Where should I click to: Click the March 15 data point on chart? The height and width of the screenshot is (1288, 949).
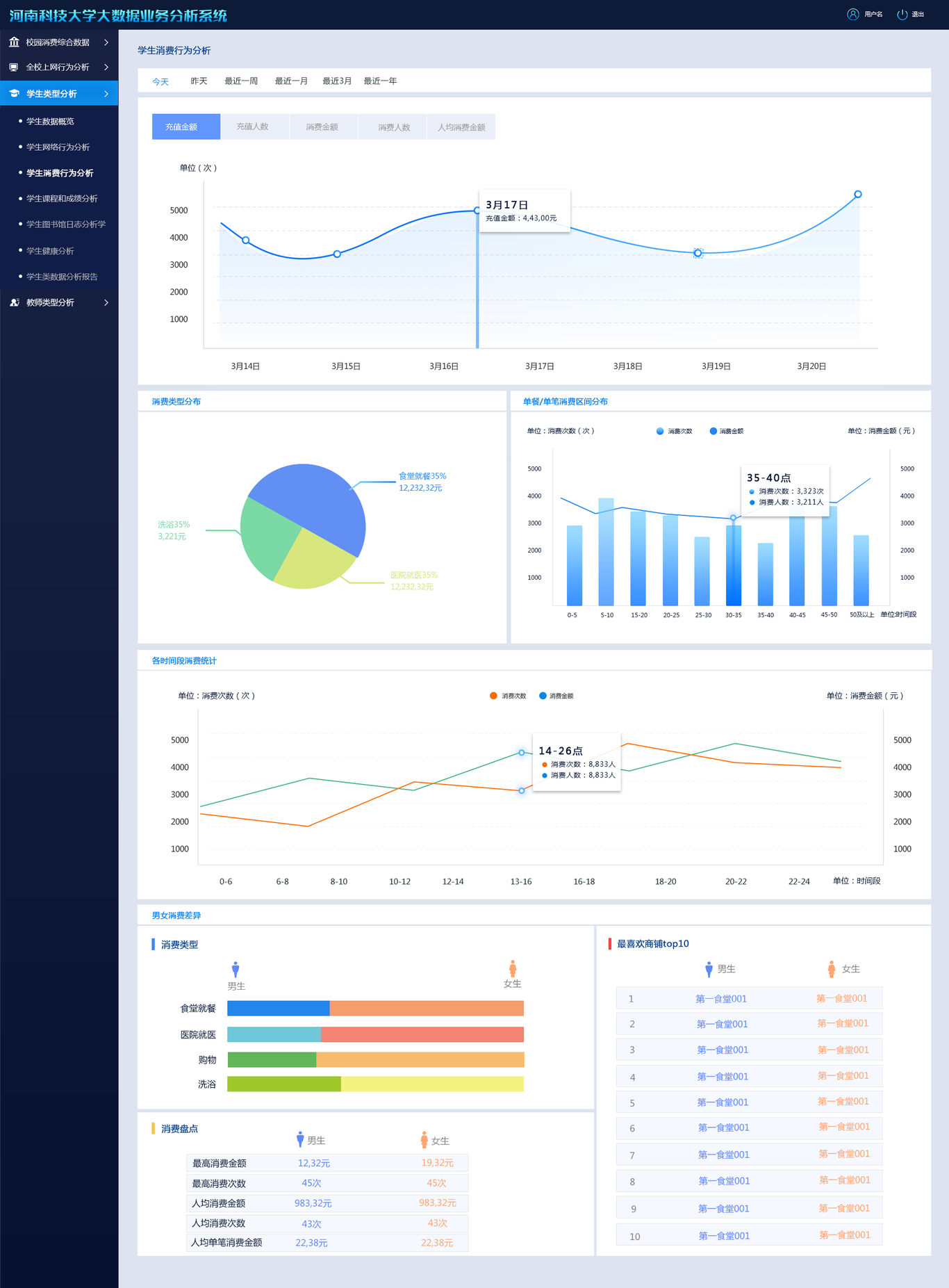coord(337,254)
